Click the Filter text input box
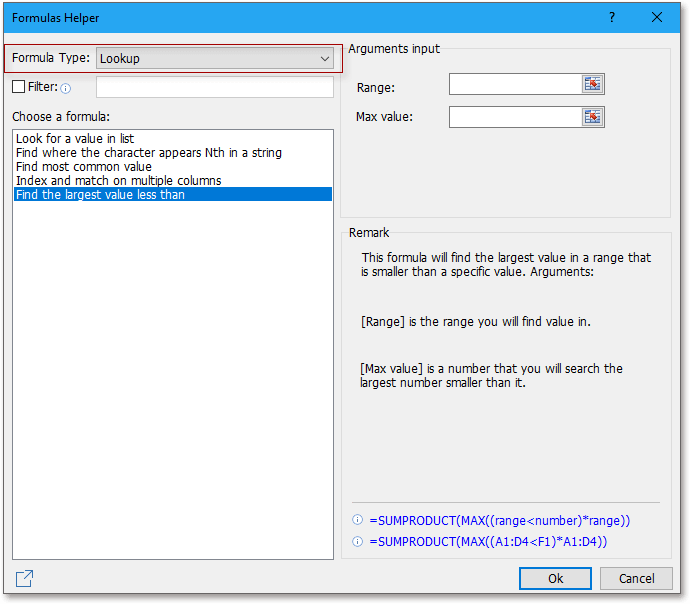The height and width of the screenshot is (604, 690). tap(214, 87)
